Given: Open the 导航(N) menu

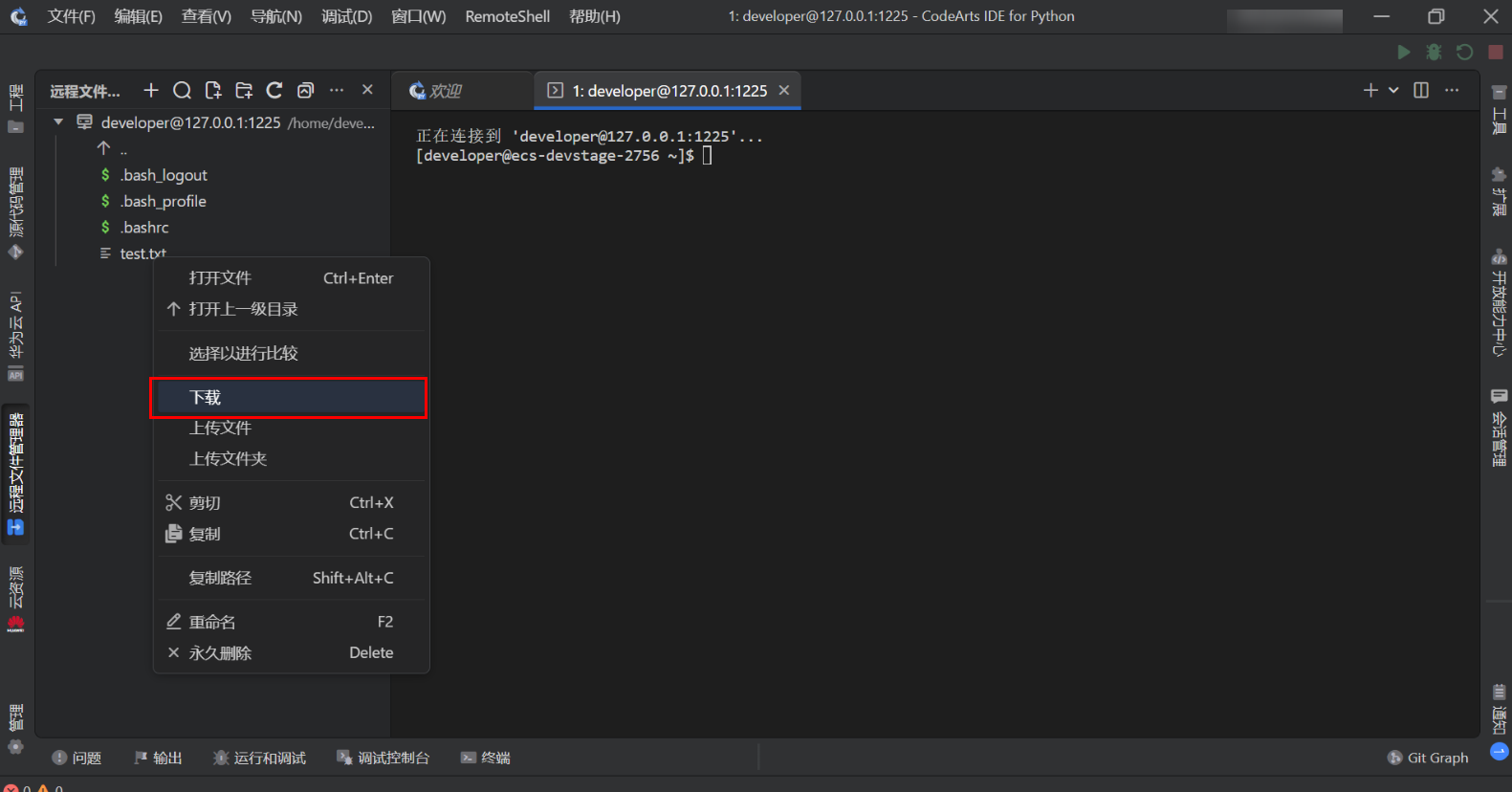Looking at the screenshot, I should pos(276,16).
